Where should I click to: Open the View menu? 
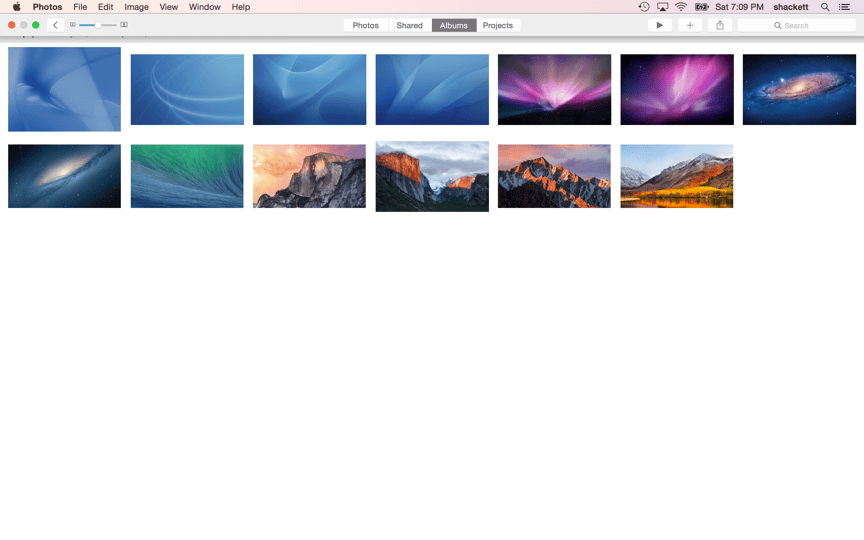click(x=169, y=7)
